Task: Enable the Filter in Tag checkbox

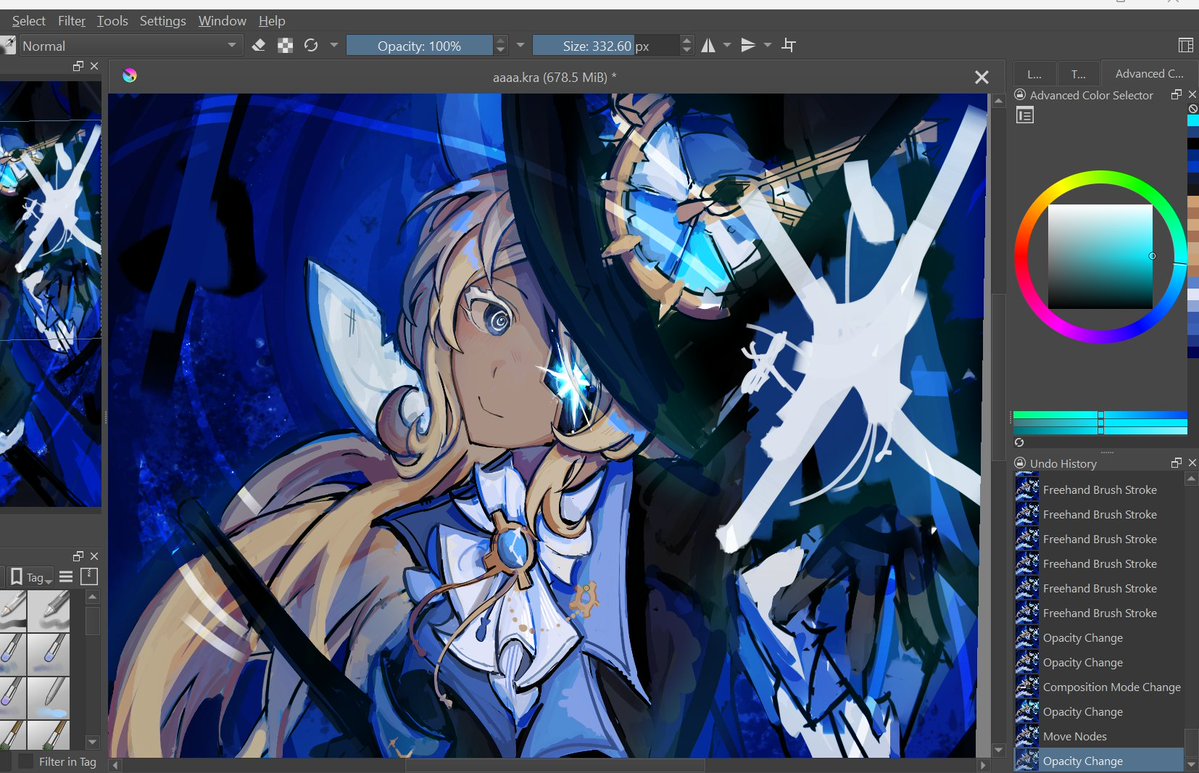Action: (25, 762)
